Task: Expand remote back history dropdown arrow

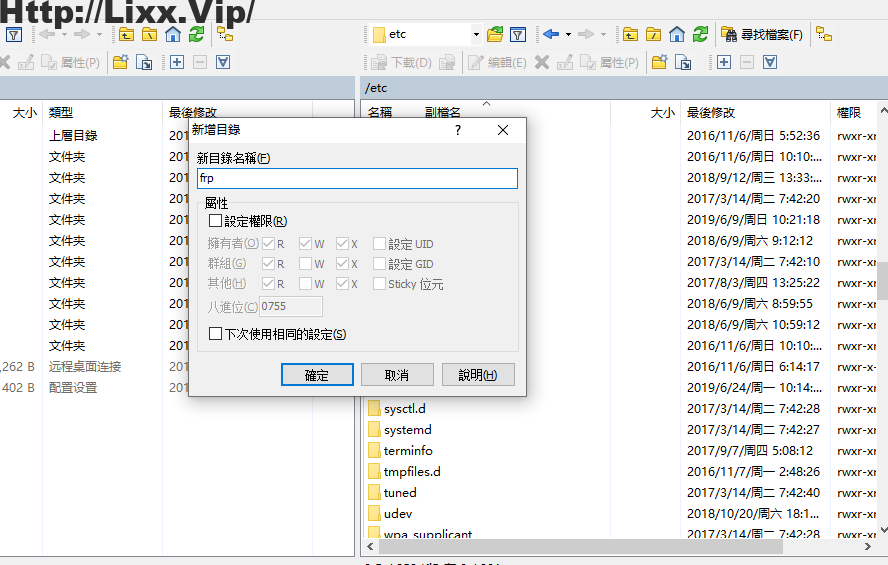Action: tap(568, 35)
